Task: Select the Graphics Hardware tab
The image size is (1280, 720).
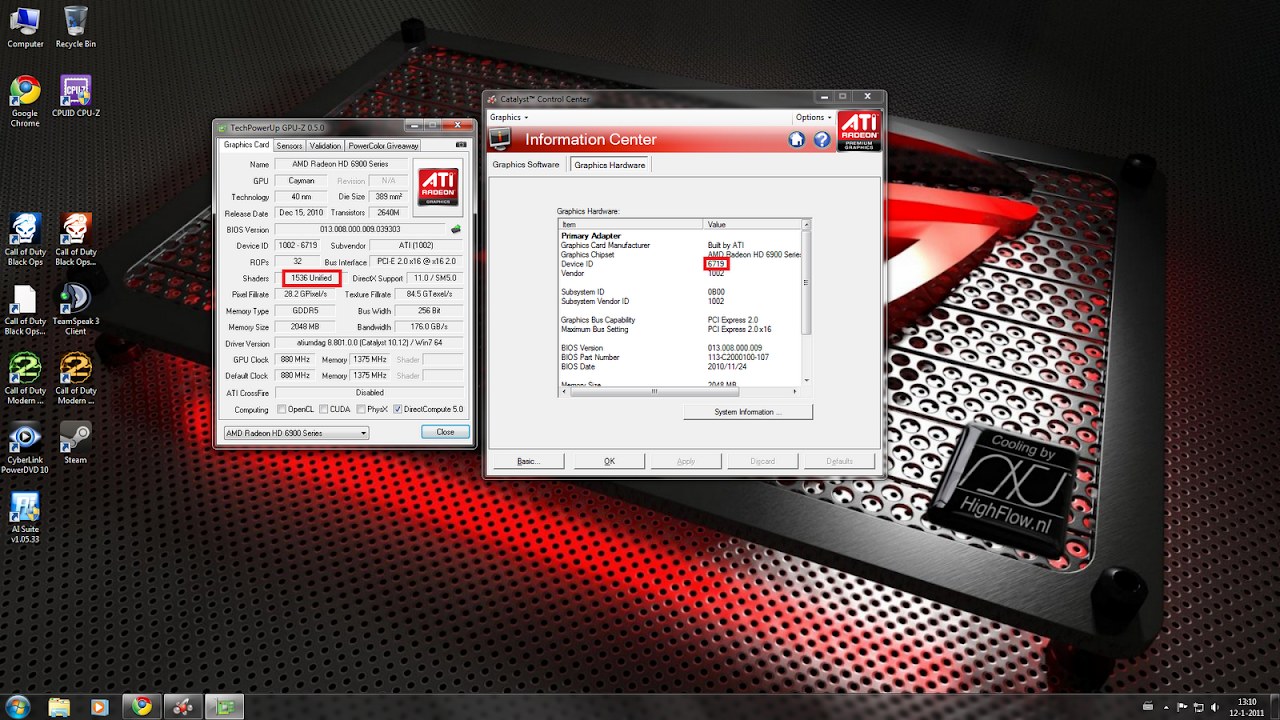Action: [609, 164]
